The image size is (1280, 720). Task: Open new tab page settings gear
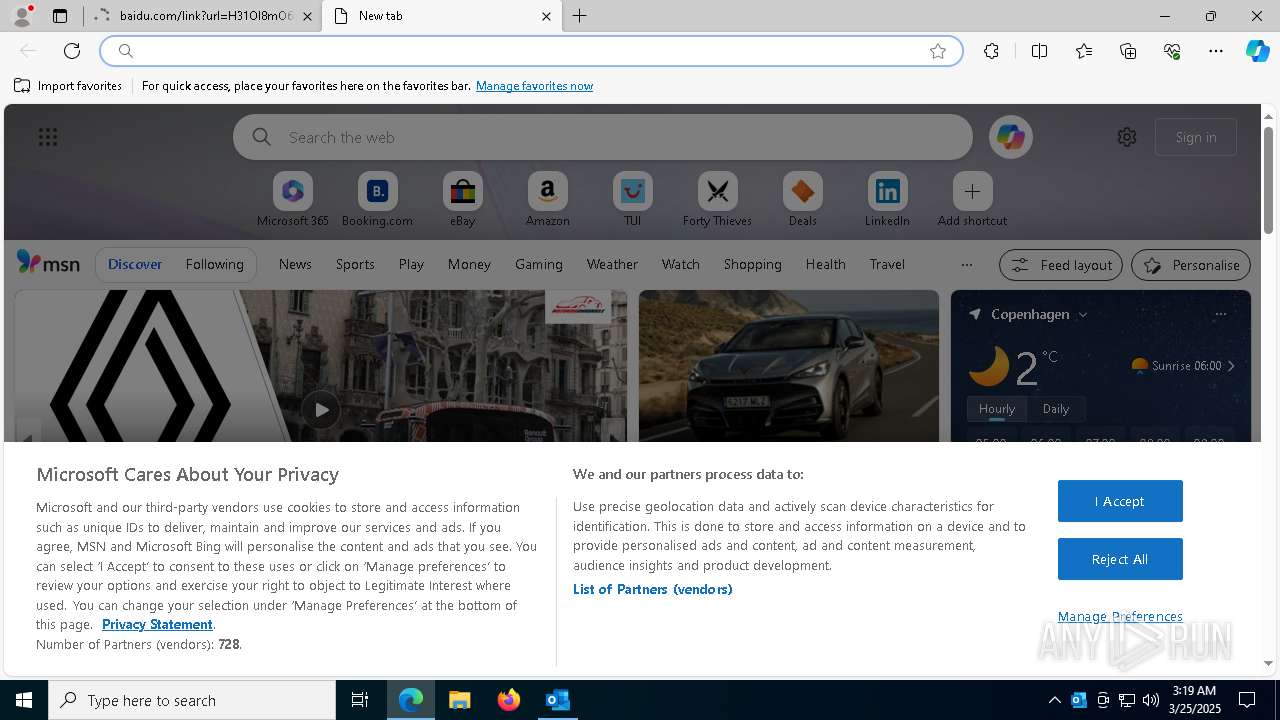(x=1127, y=137)
